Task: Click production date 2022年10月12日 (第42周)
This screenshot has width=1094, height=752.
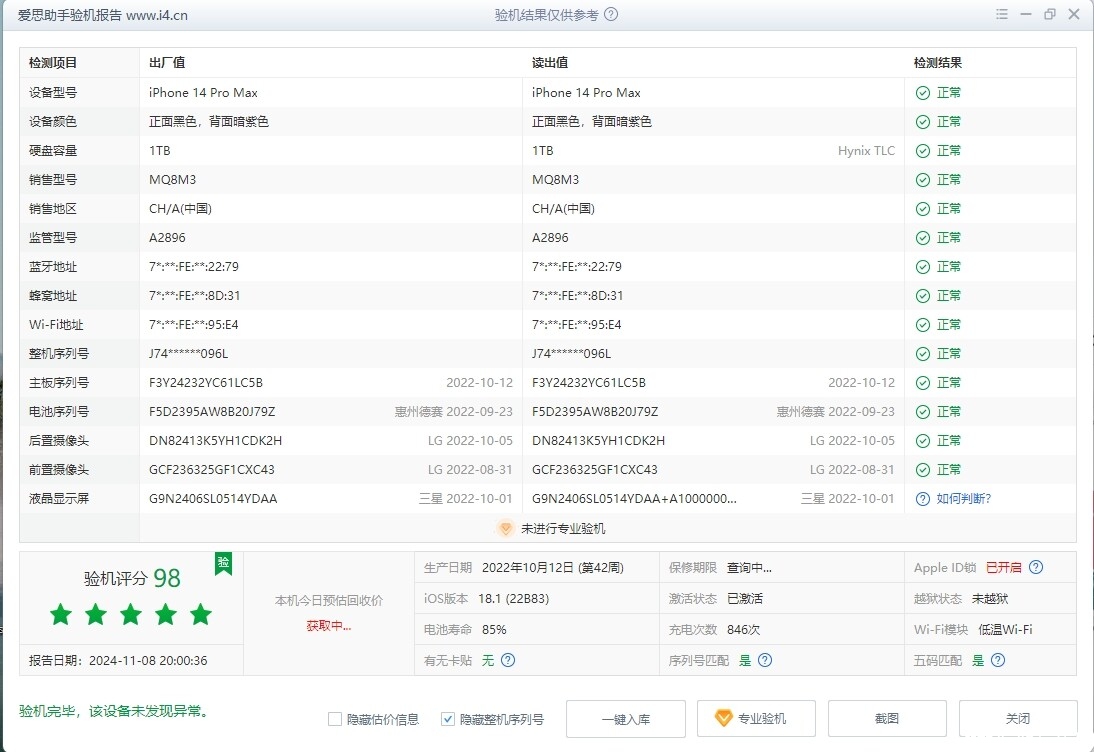Action: [553, 568]
